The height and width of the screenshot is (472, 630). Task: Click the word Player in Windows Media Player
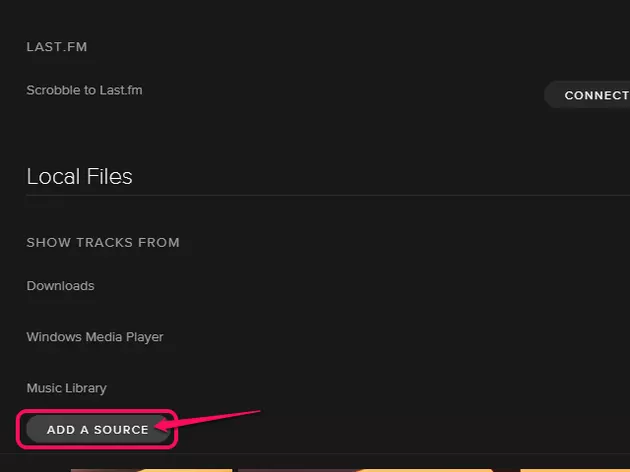click(145, 337)
